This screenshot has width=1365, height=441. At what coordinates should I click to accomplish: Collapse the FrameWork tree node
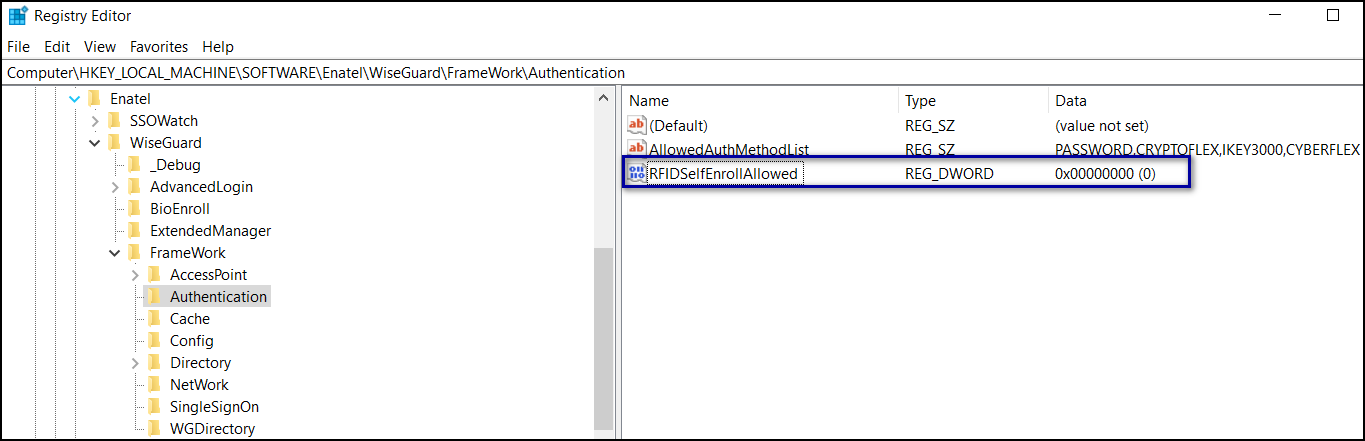coord(115,253)
